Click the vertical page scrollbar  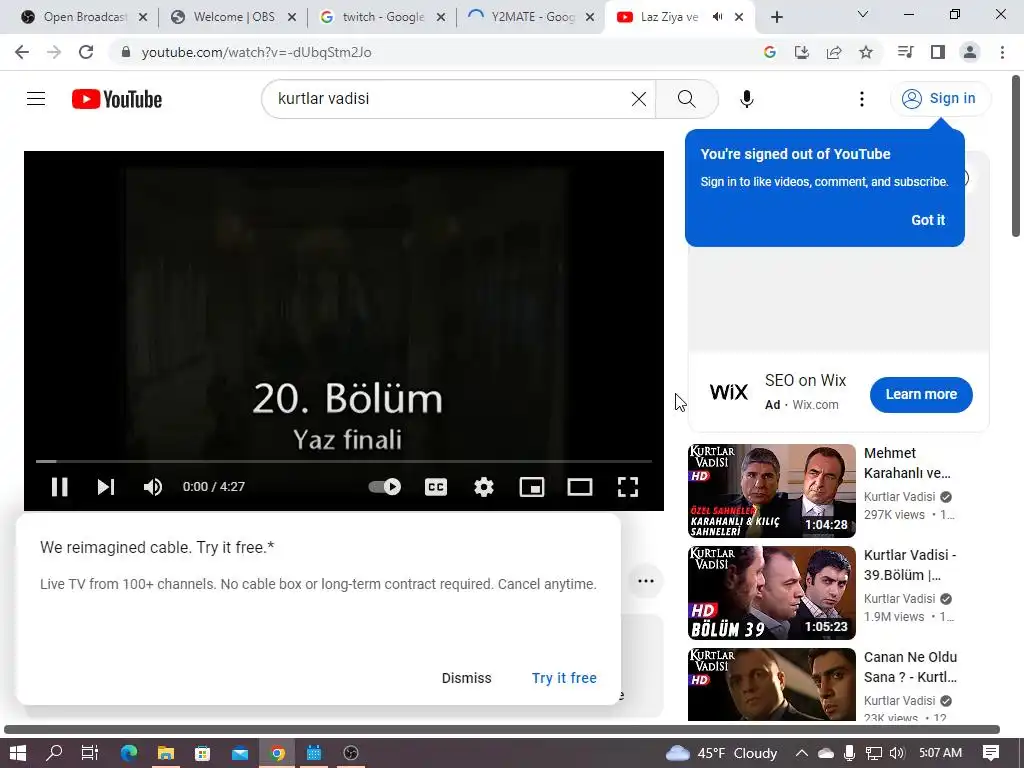pyautogui.click(x=1016, y=157)
